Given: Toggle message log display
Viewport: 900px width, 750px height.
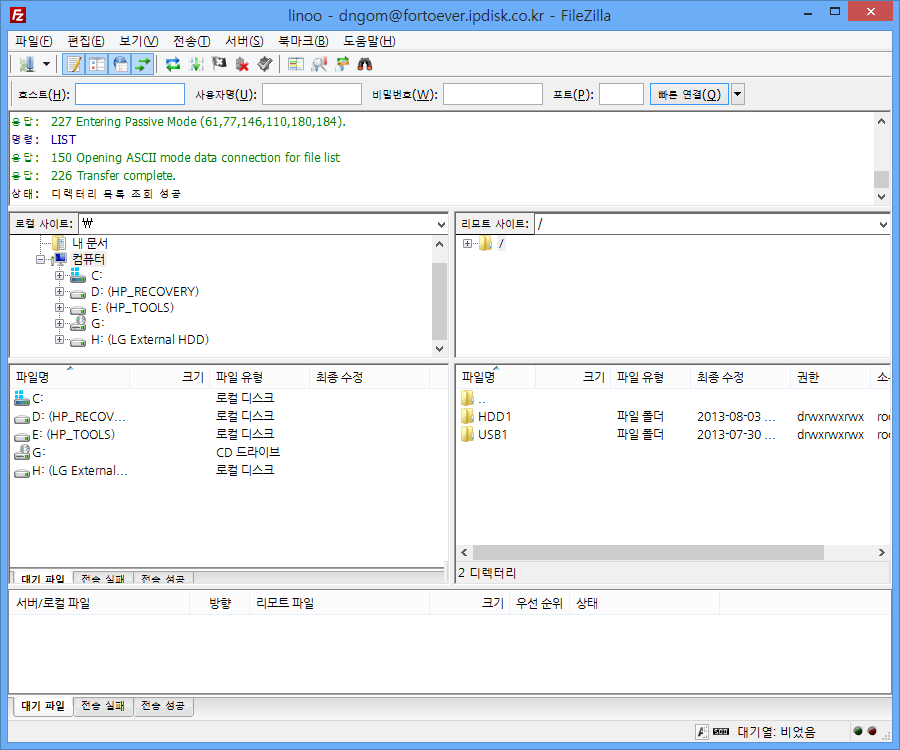Looking at the screenshot, I should click(x=73, y=64).
